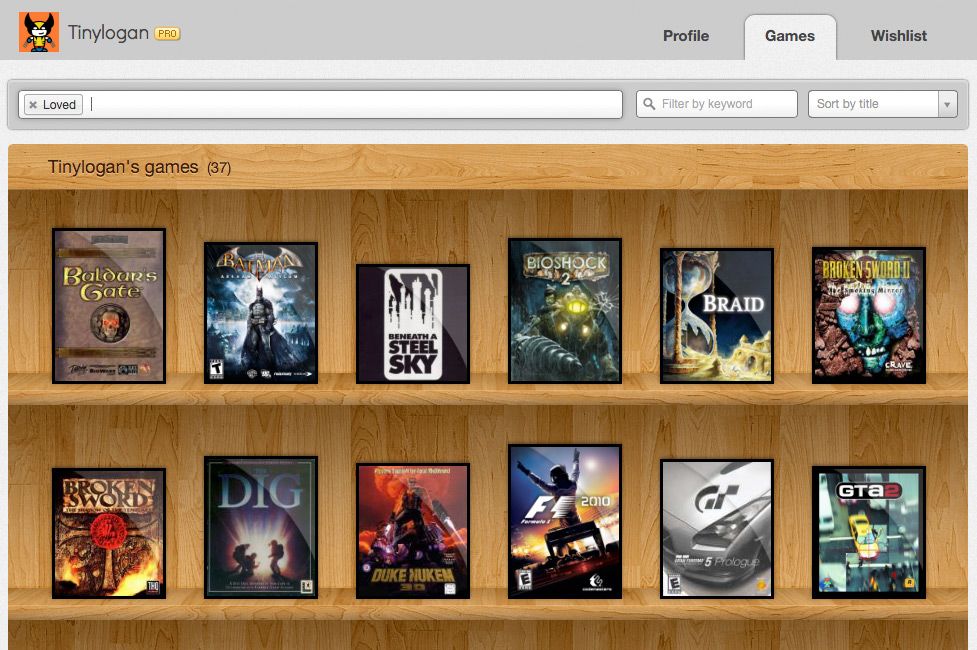
Task: Select the GTA2 game cover
Action: (x=869, y=532)
